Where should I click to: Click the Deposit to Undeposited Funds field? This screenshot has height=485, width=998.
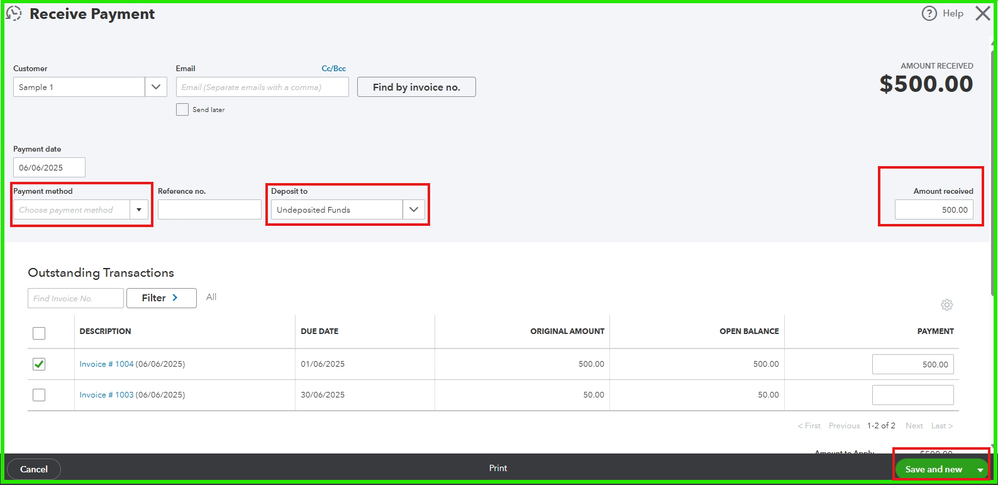click(337, 209)
